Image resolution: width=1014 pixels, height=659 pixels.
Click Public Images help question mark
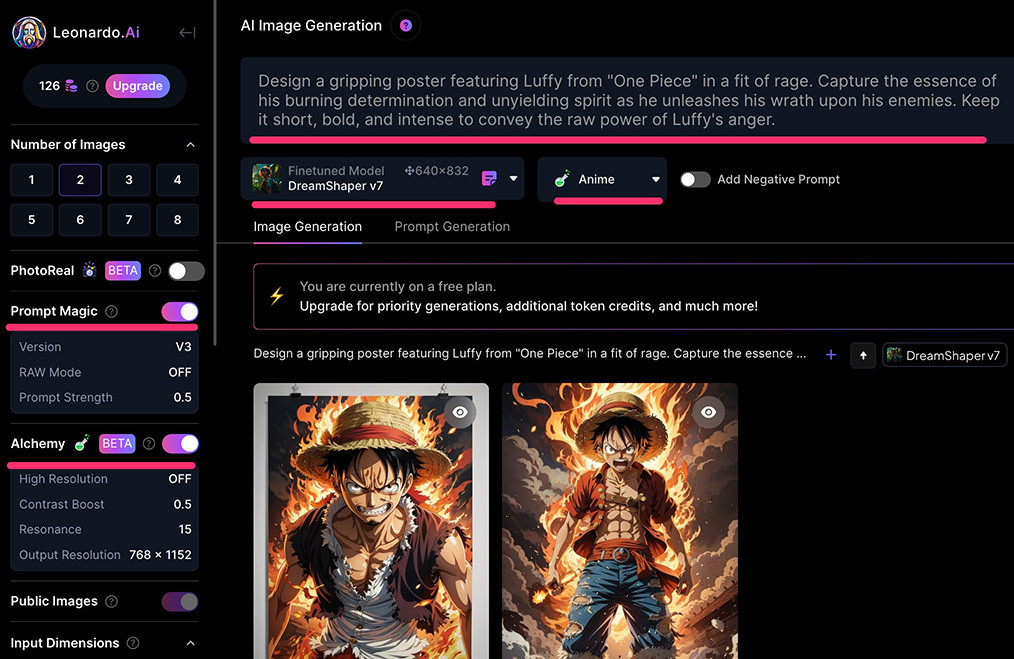(x=111, y=601)
